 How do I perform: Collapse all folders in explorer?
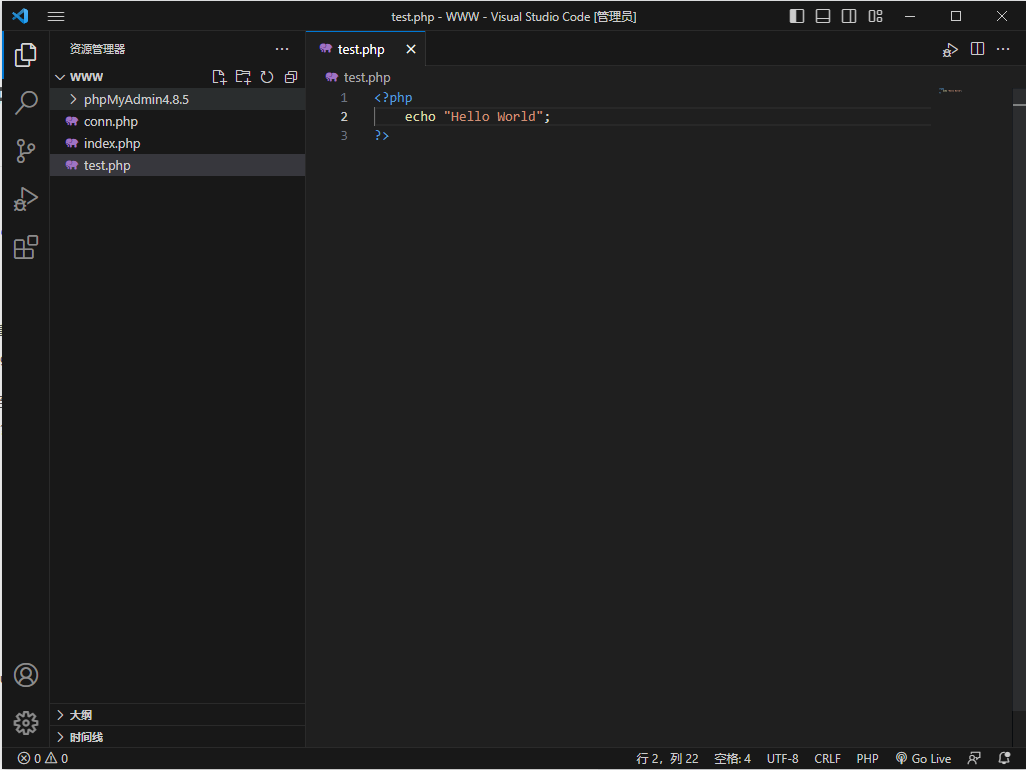coord(291,77)
